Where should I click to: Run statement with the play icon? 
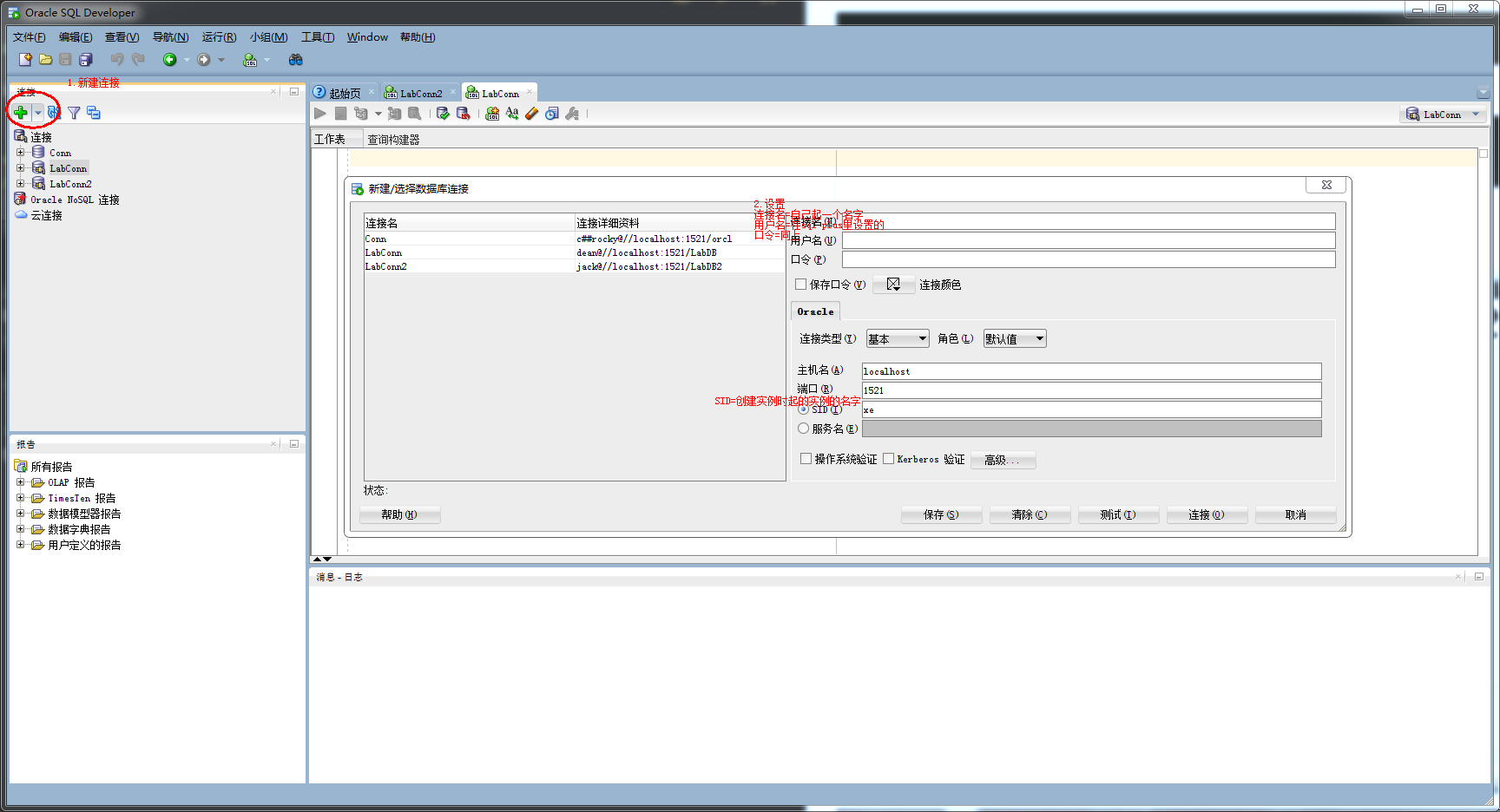tap(320, 114)
